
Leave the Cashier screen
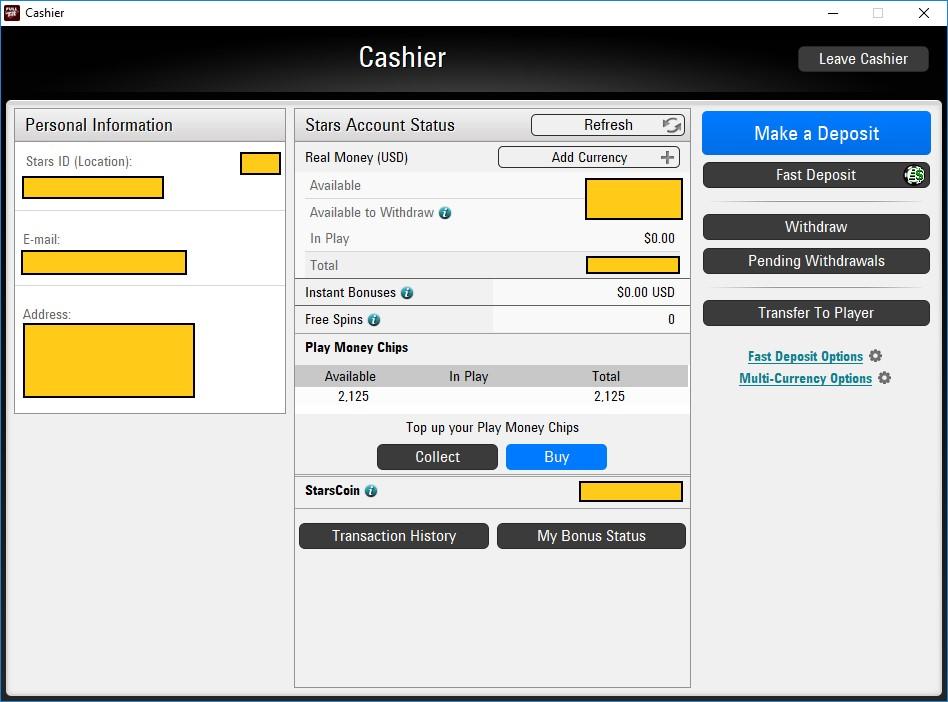tap(863, 59)
